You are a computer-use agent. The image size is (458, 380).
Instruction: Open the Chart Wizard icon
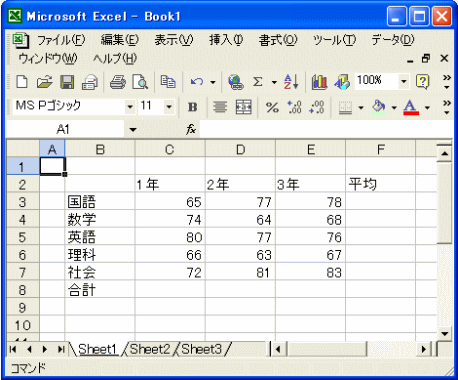tap(319, 82)
